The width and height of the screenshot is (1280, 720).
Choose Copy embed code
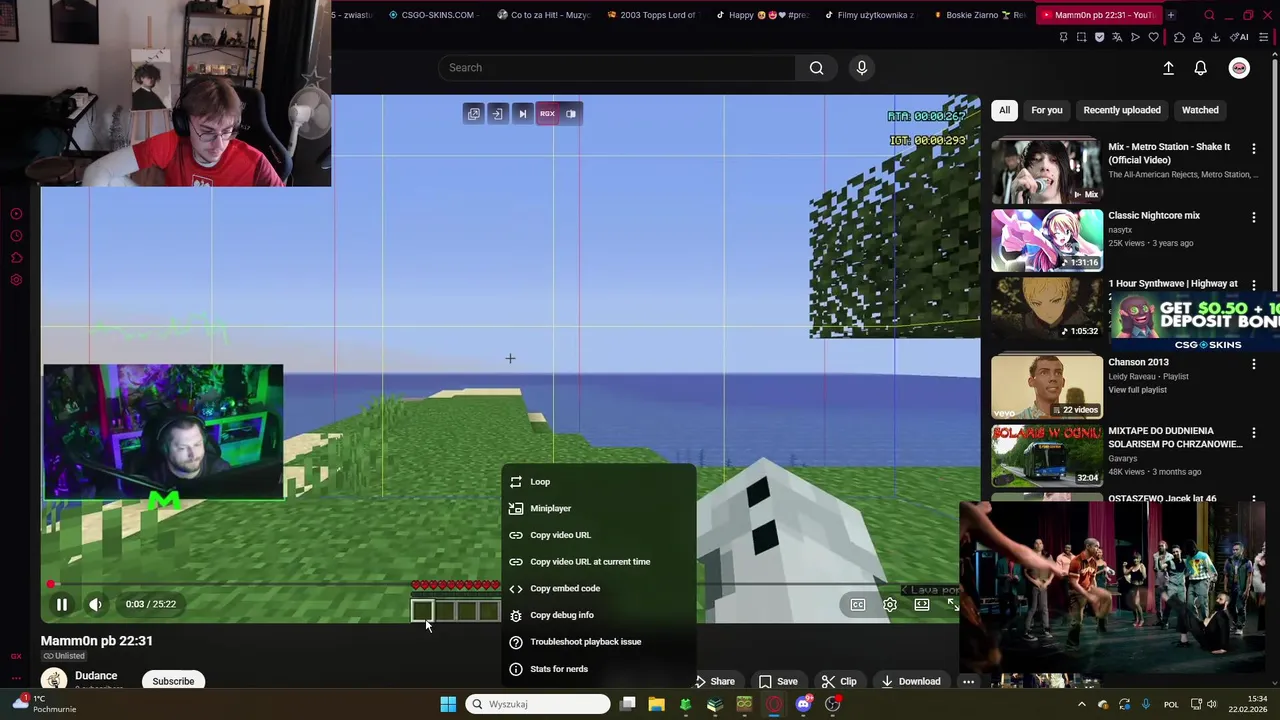(599, 588)
